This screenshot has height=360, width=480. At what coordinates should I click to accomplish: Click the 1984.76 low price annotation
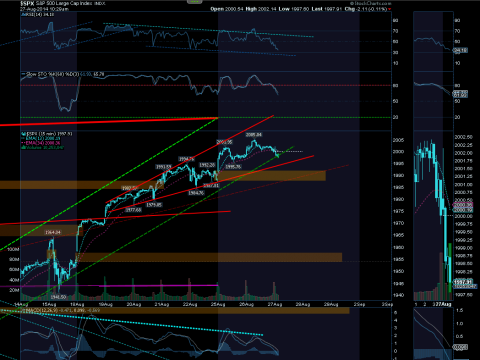[196, 193]
